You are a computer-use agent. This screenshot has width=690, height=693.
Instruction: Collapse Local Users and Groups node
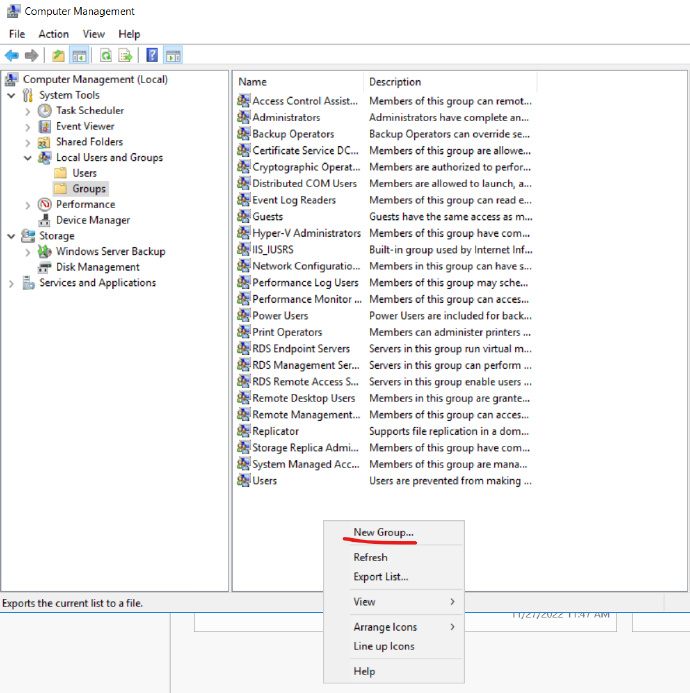(x=28, y=158)
